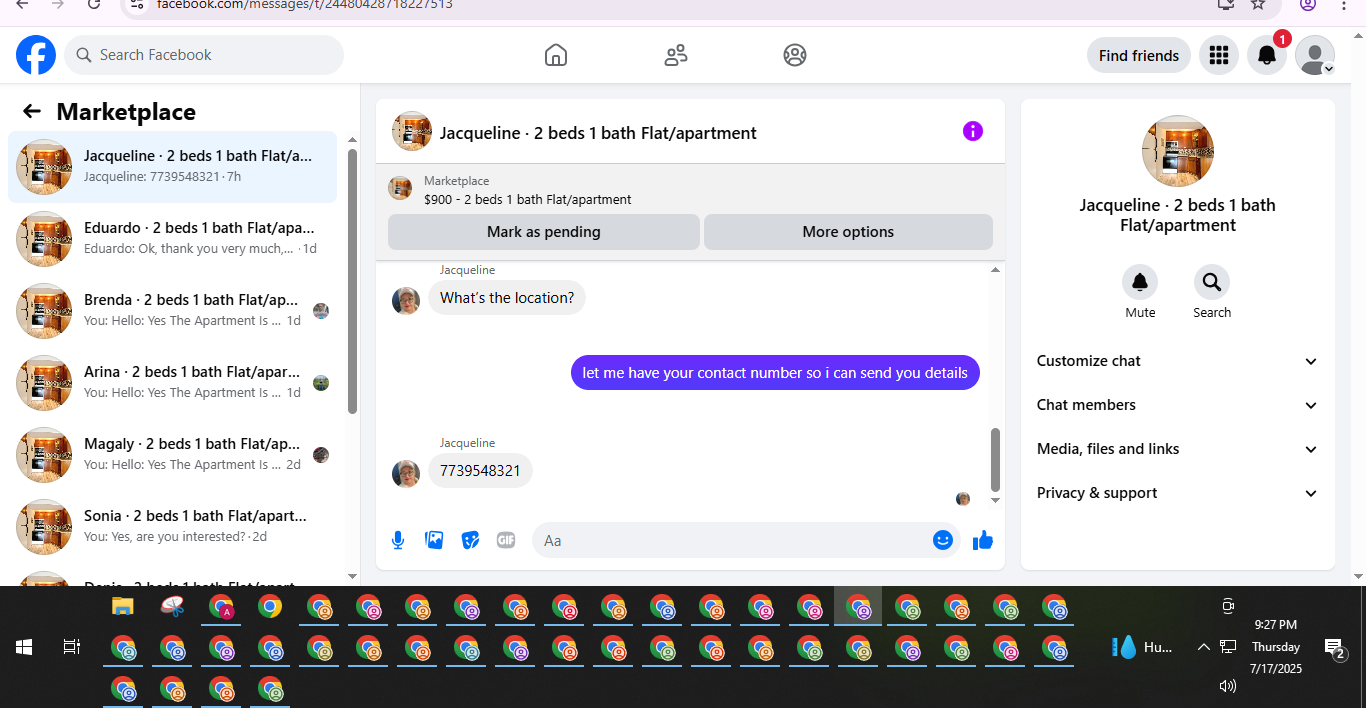Show hidden tray icons chevron
The height and width of the screenshot is (708, 1366).
pos(1204,647)
